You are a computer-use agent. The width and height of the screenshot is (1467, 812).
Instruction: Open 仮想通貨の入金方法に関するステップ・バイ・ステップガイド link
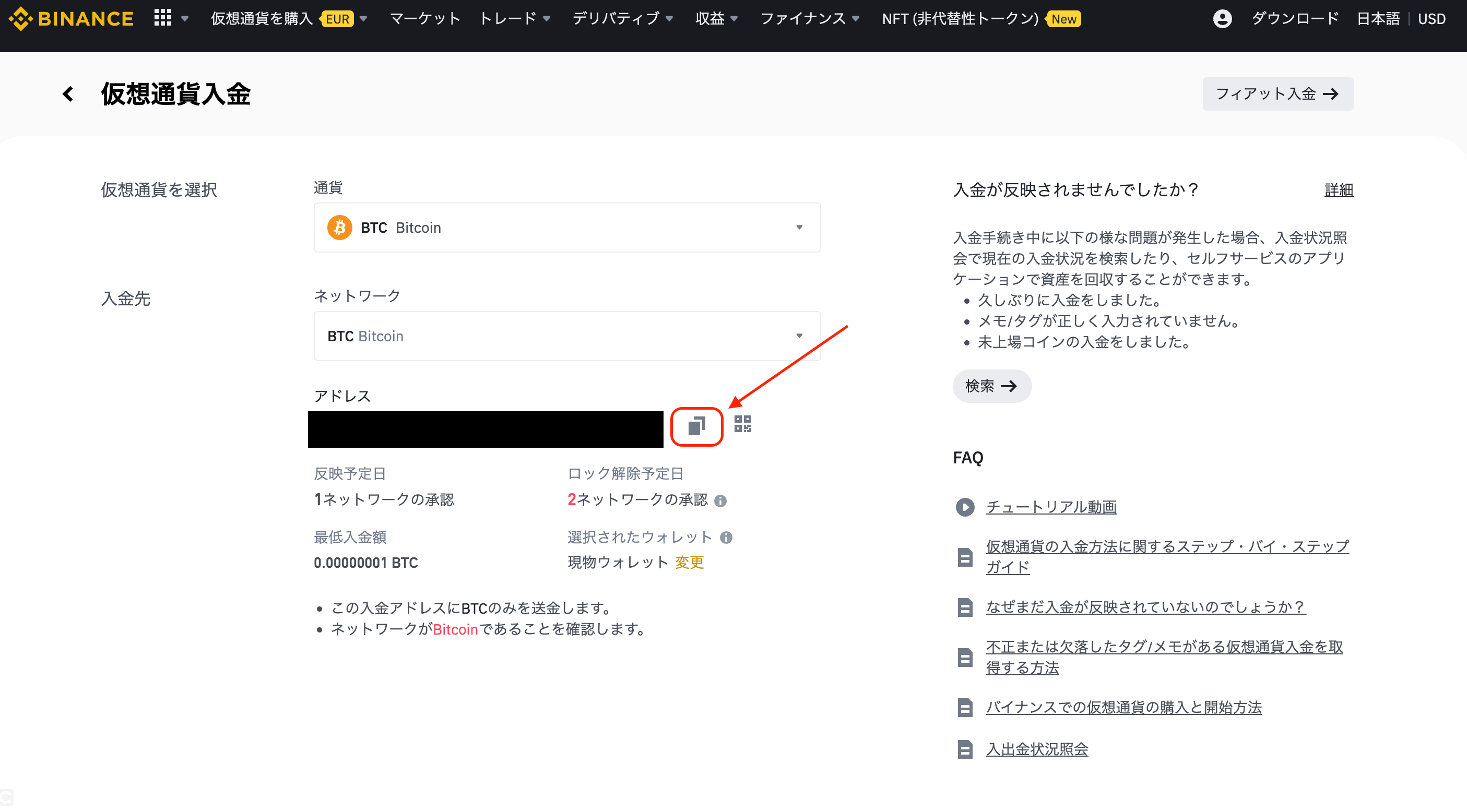pos(1167,557)
